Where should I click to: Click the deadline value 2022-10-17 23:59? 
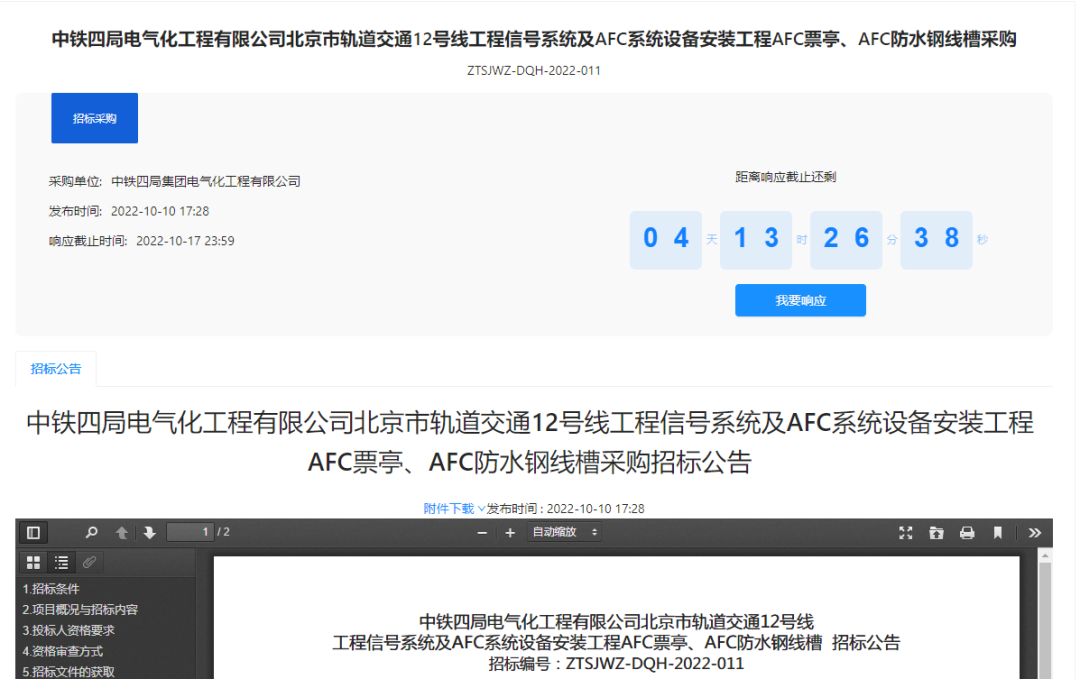point(185,241)
